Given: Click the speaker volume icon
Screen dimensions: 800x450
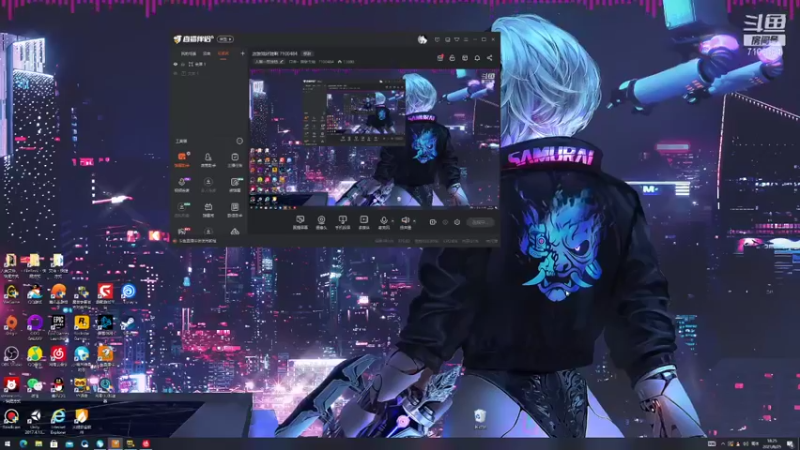Looking at the screenshot, I should 405,221.
